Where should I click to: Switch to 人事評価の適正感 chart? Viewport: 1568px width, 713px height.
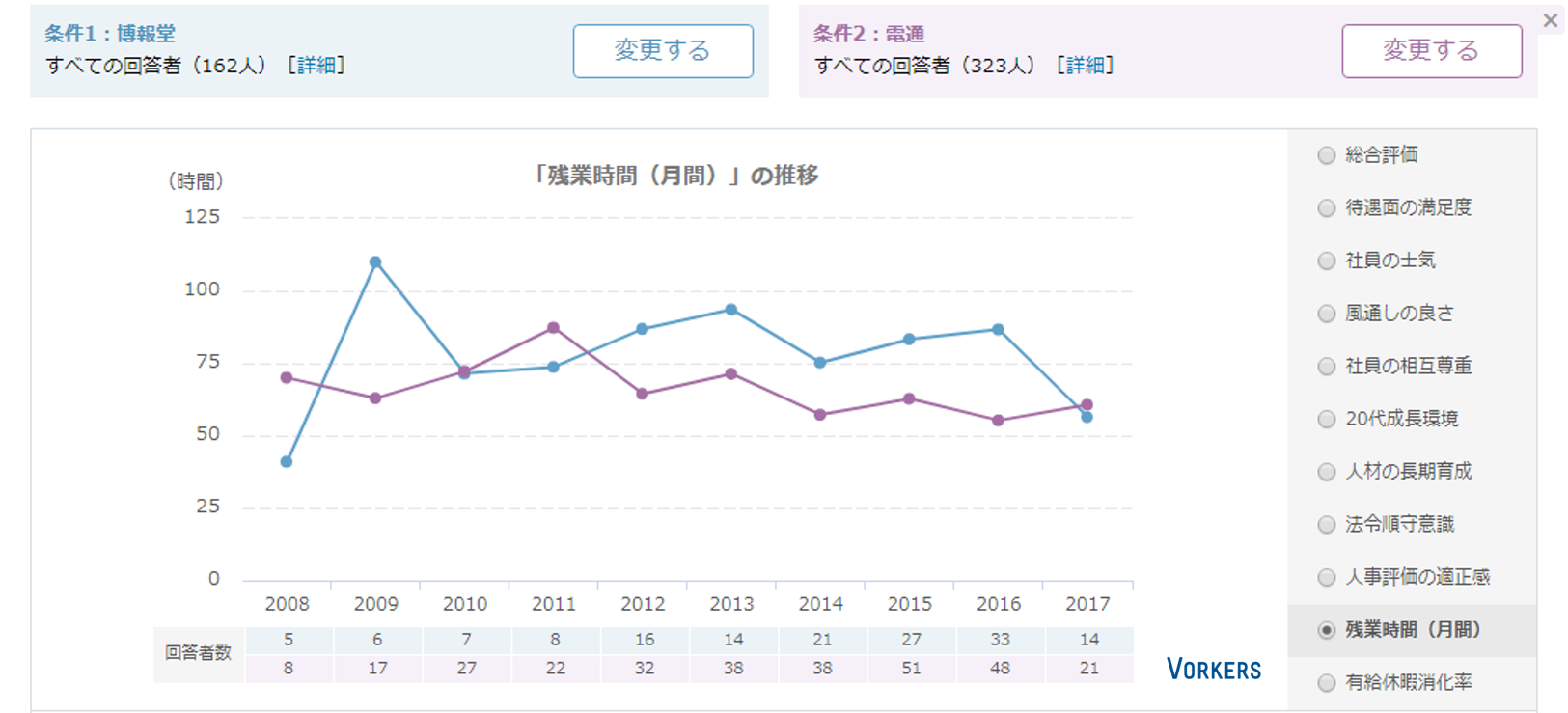[1327, 577]
